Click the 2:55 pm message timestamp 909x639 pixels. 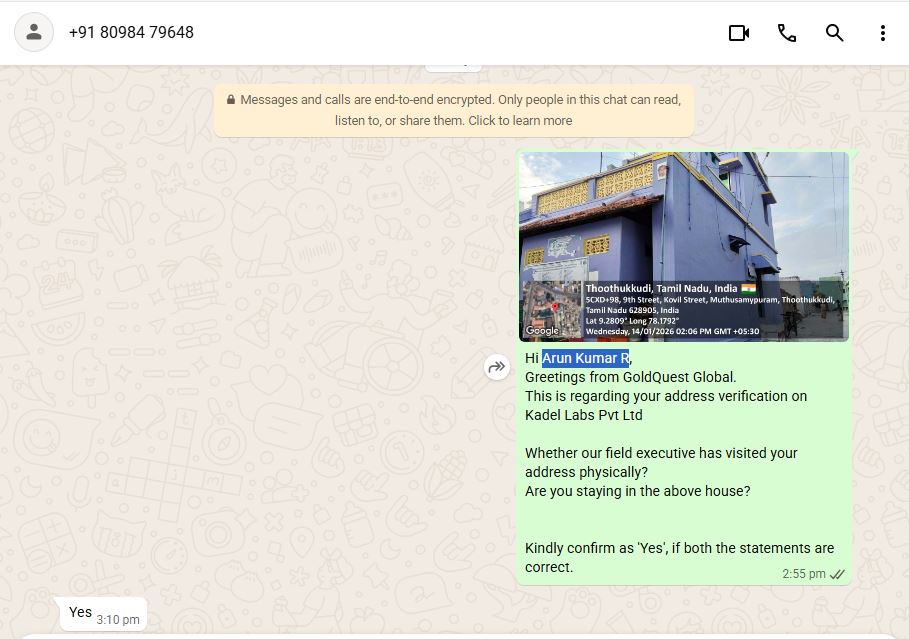pos(803,574)
